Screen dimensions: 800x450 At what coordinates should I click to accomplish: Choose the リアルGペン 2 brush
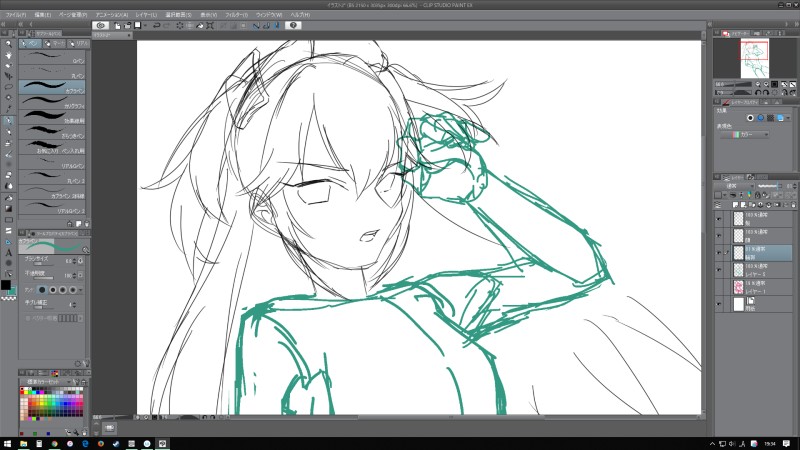pos(52,208)
